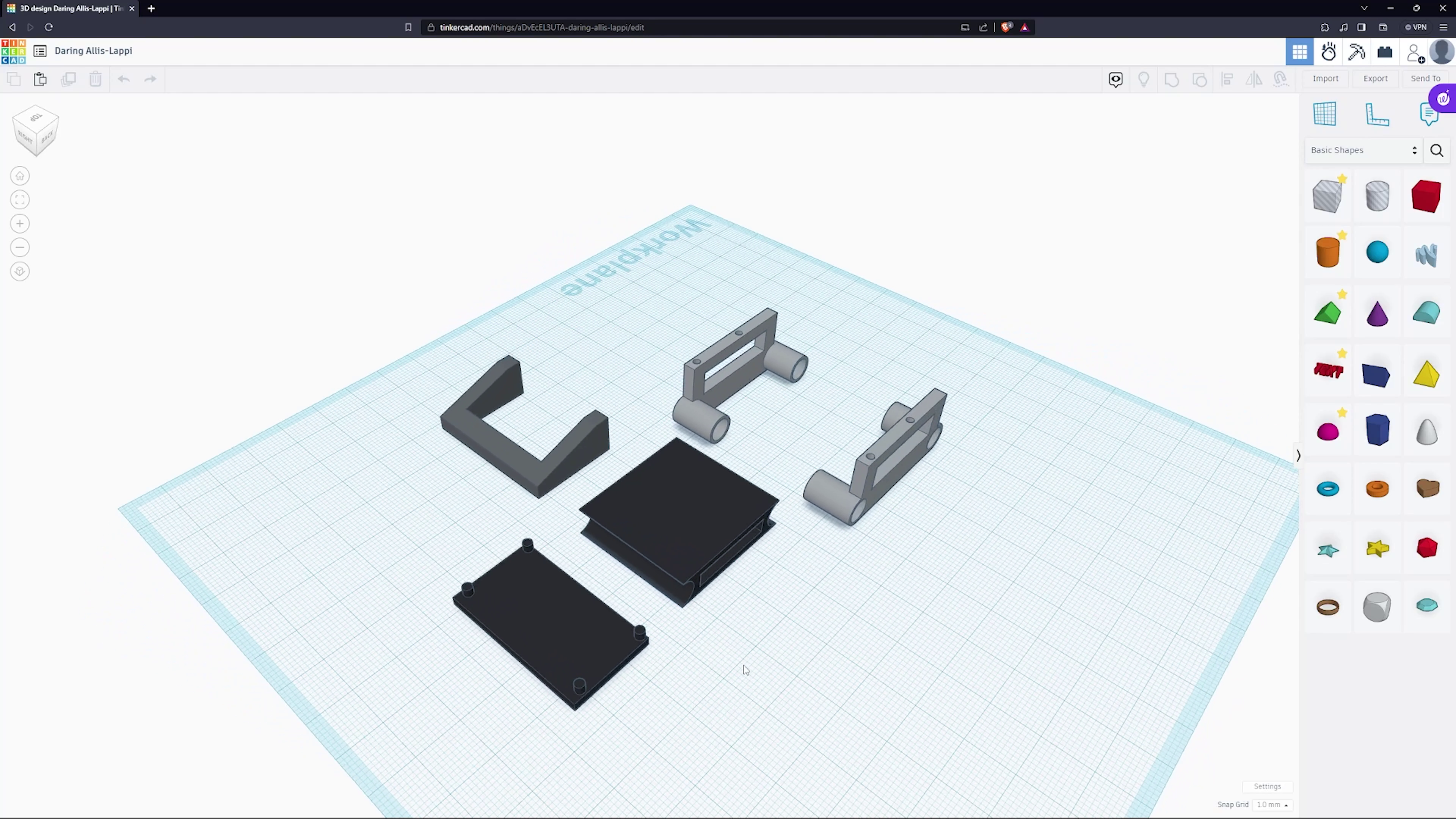Select the green Roof shape

coord(1328,312)
